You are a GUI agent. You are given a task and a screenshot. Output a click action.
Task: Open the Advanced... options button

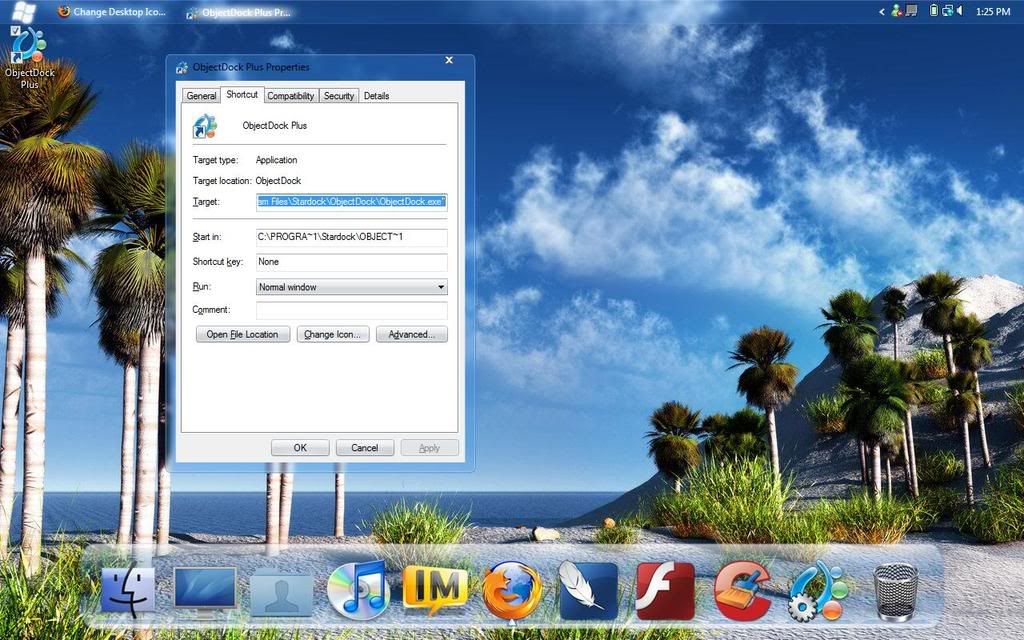pos(411,334)
